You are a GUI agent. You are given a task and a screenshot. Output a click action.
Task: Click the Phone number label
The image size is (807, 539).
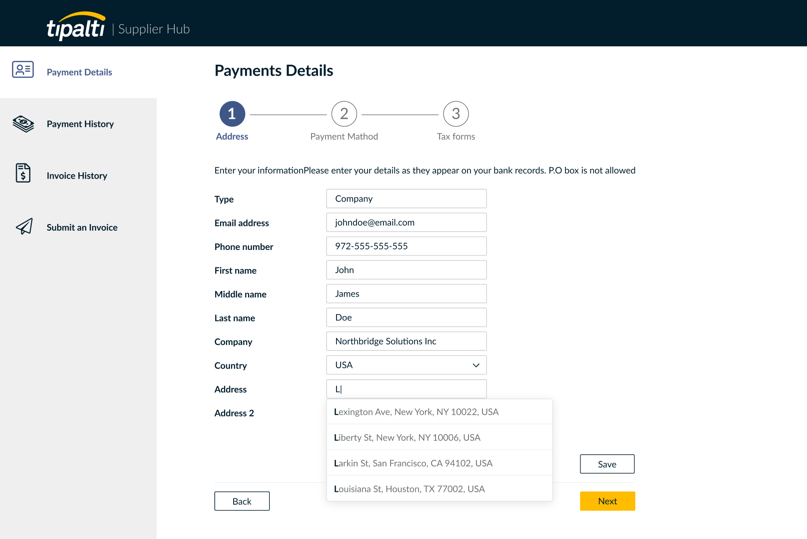pos(243,247)
